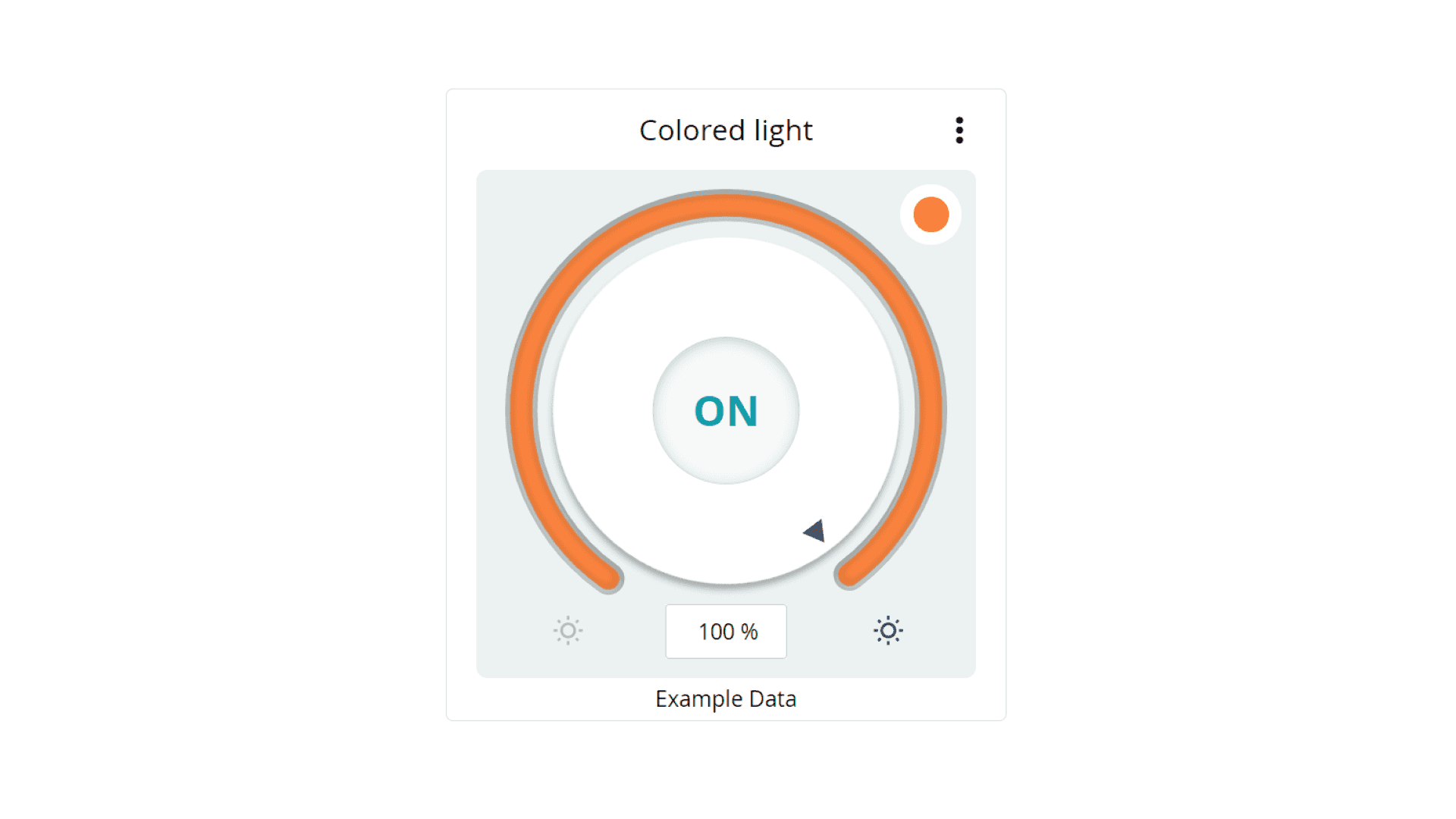Screen dimensions: 1456x819
Task: Open the three-dot widget menu
Action: point(959,130)
